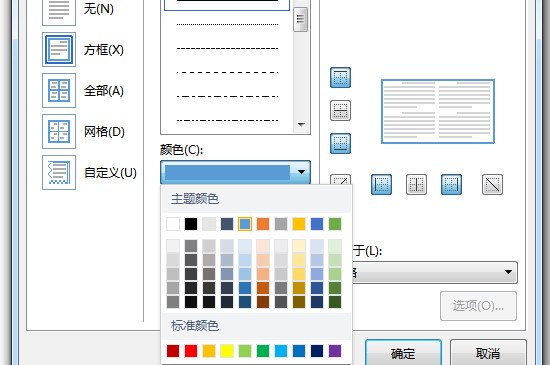This screenshot has width=550, height=365.
Task: Toggle the inside vertical border button
Action: tap(416, 184)
